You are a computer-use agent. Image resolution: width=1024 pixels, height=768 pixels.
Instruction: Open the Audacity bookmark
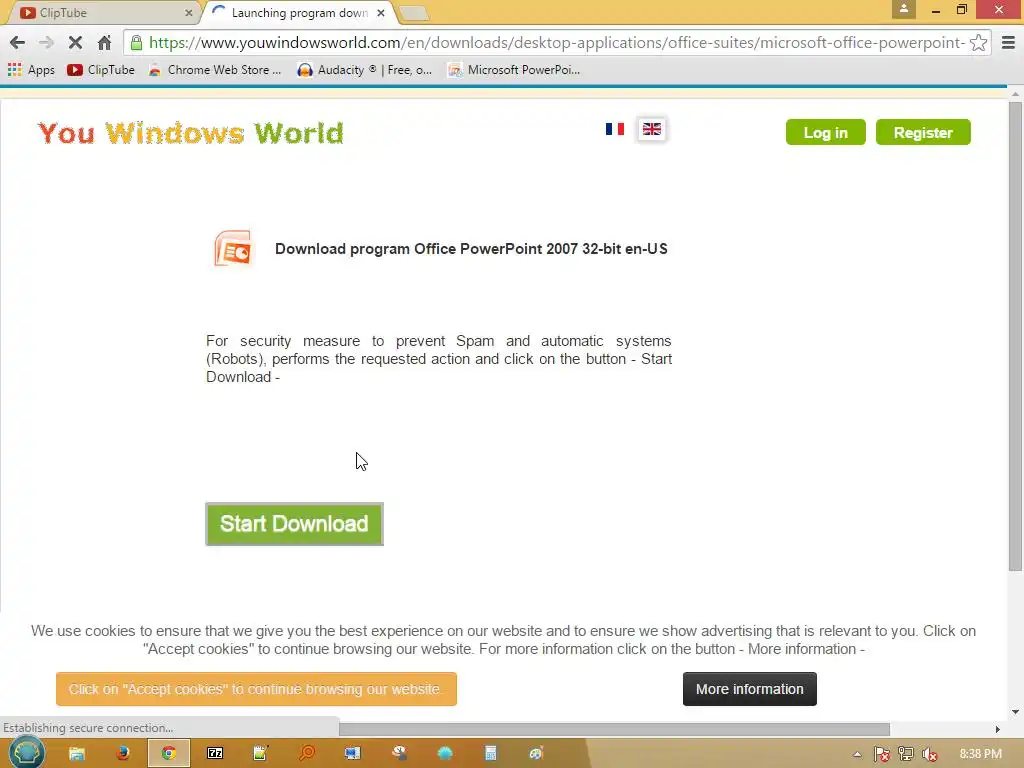(364, 70)
